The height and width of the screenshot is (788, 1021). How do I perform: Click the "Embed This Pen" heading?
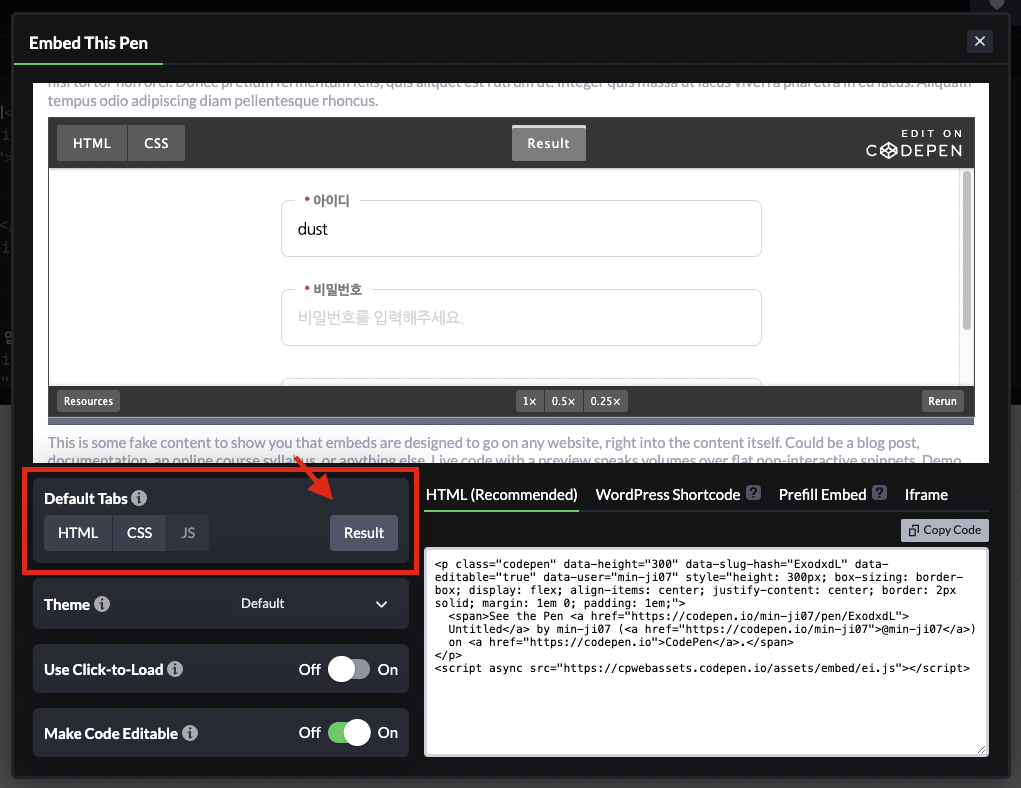(89, 43)
